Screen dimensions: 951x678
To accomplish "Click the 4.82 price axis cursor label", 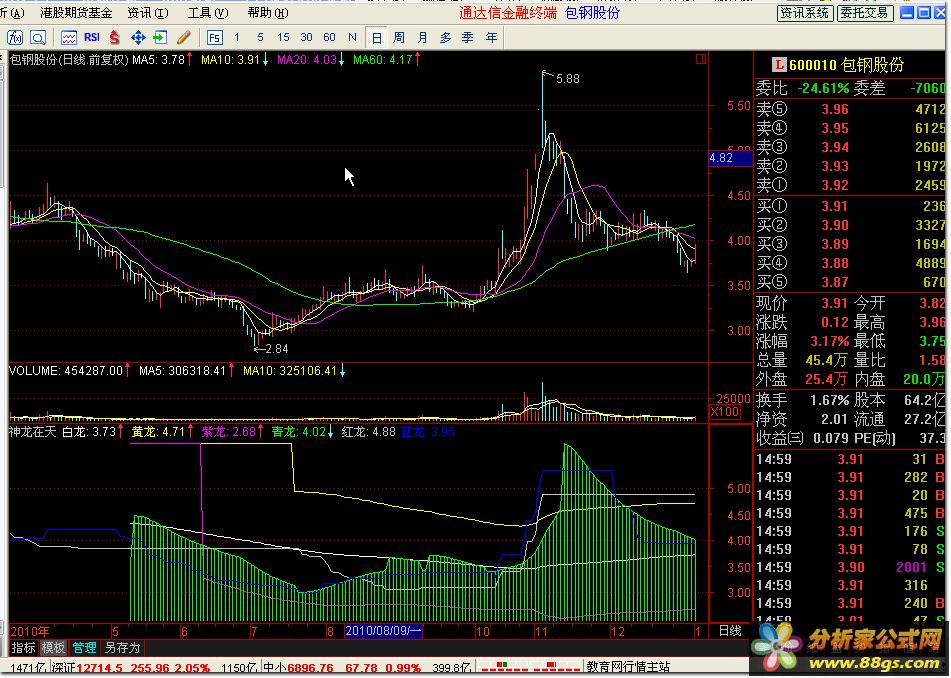I will [731, 158].
